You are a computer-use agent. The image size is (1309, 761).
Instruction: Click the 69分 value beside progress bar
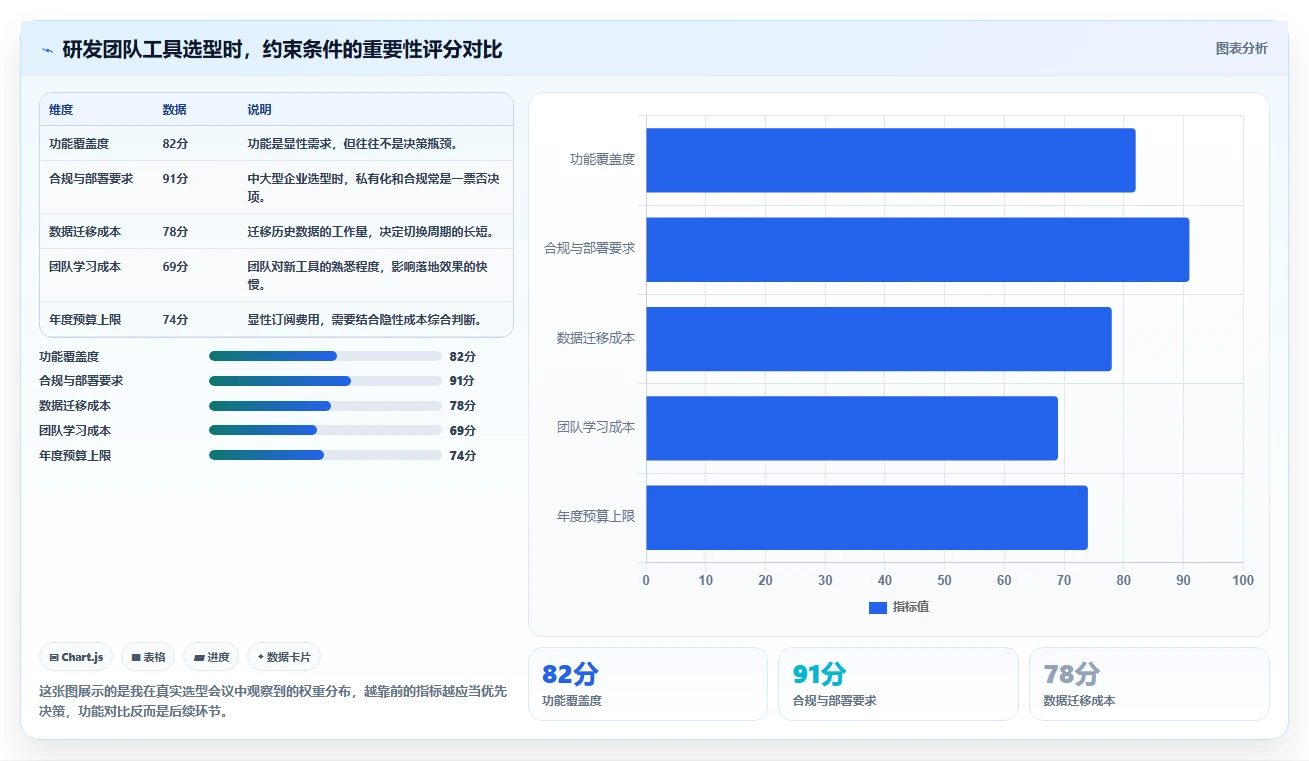pos(462,430)
